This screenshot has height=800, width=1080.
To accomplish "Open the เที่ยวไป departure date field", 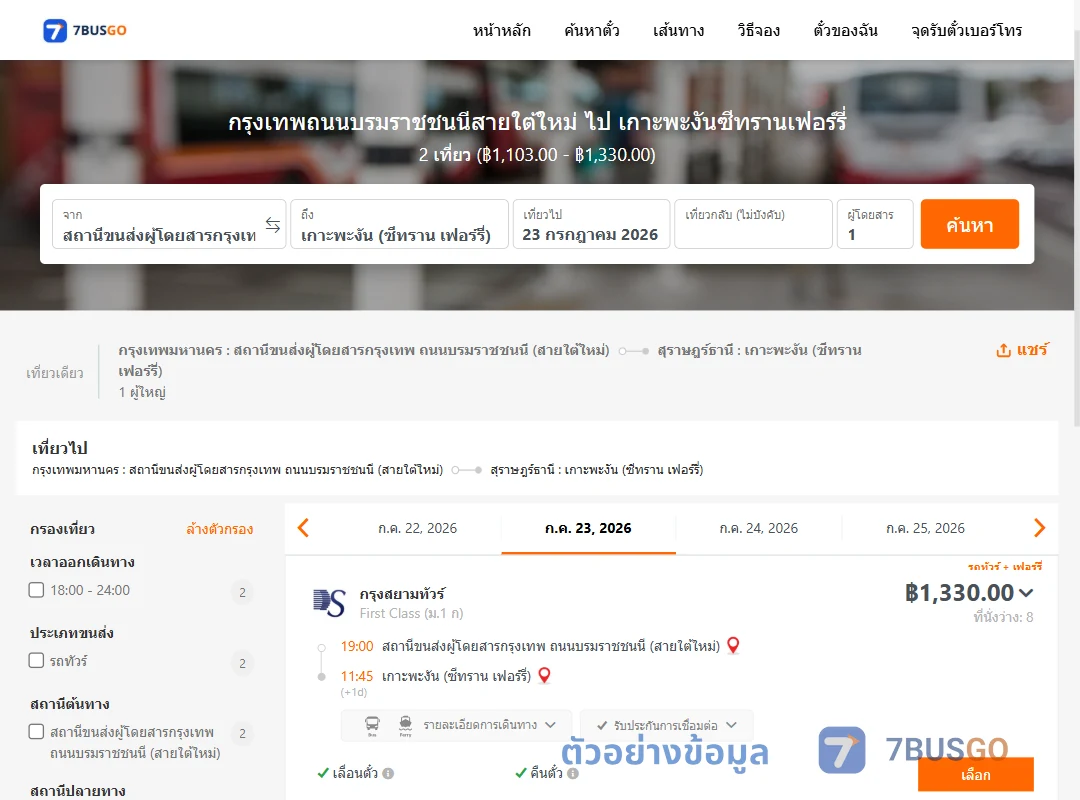I will pyautogui.click(x=591, y=224).
